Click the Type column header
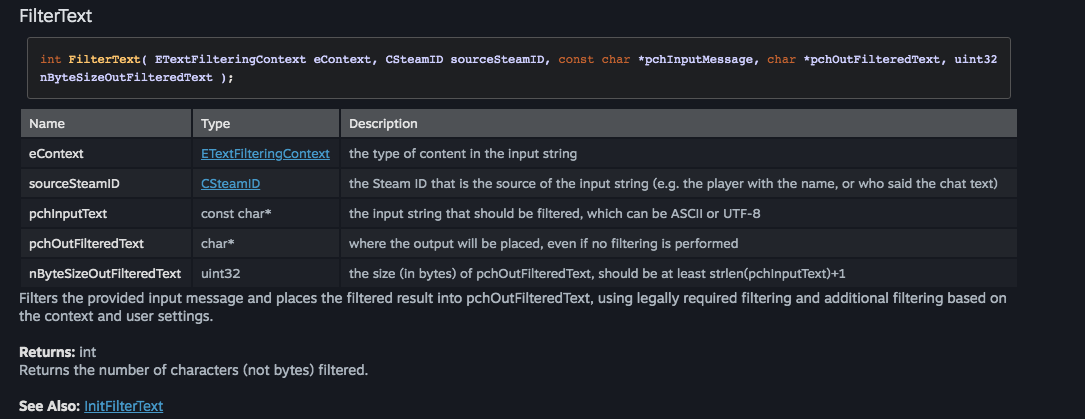The image size is (1085, 419). click(x=216, y=124)
